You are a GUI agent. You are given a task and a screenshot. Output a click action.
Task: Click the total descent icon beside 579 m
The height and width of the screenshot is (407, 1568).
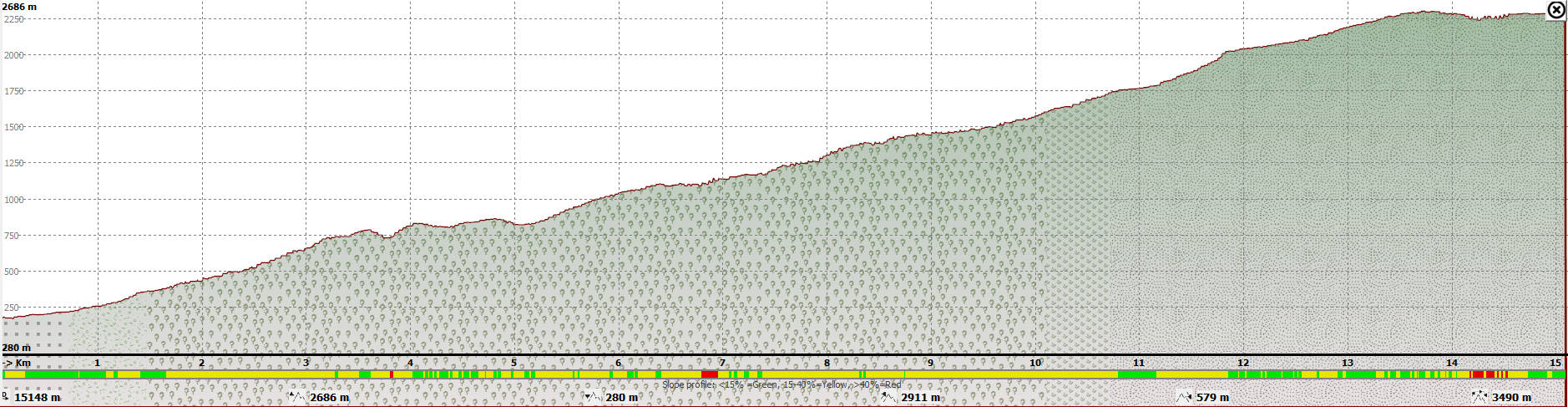(1184, 397)
